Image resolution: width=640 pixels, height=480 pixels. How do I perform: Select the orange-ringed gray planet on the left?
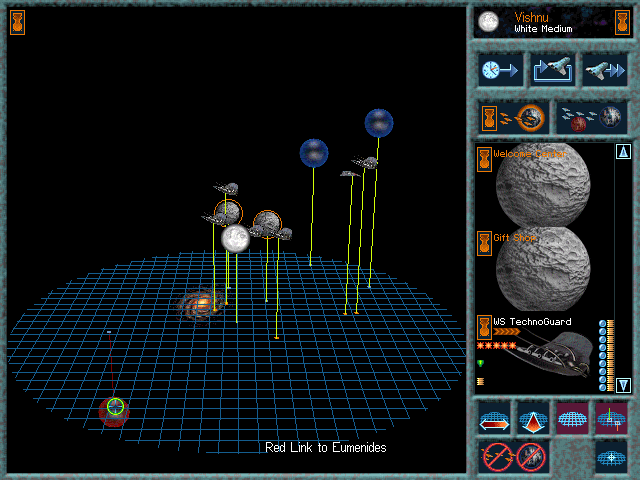coord(228,213)
